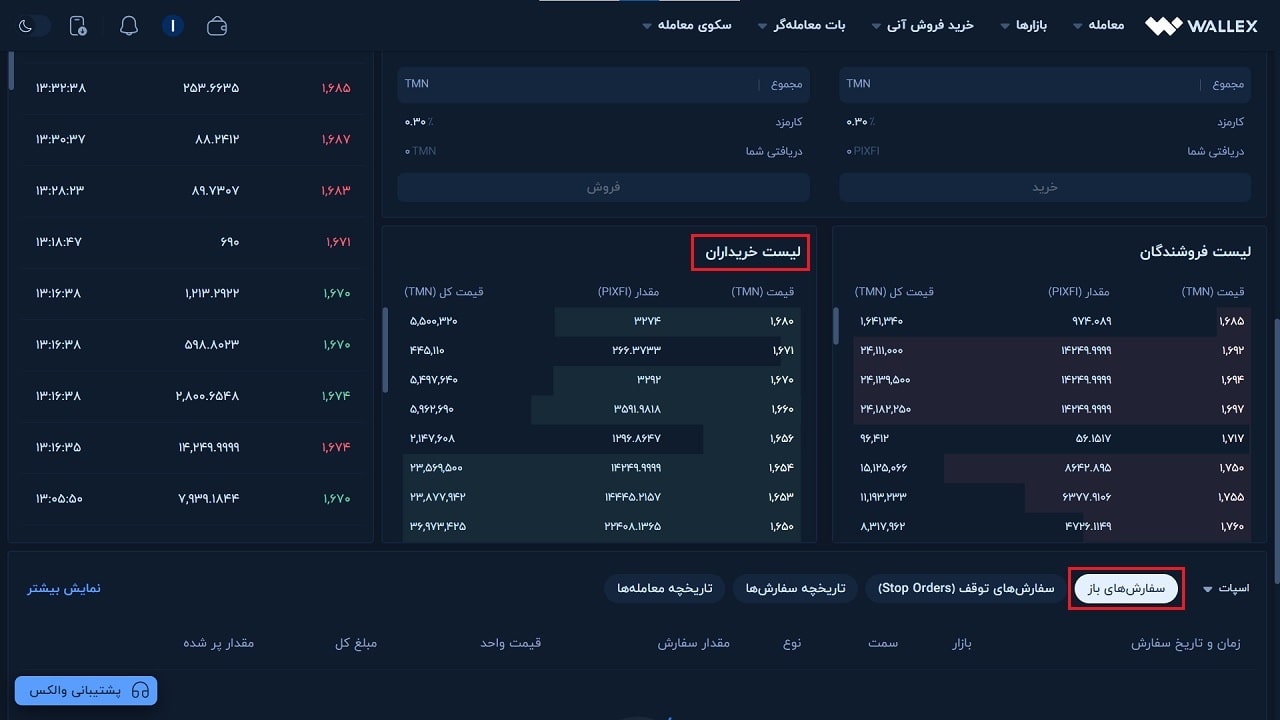The height and width of the screenshot is (720, 1280).
Task: Open the mobile app download icon
Action: tap(78, 26)
